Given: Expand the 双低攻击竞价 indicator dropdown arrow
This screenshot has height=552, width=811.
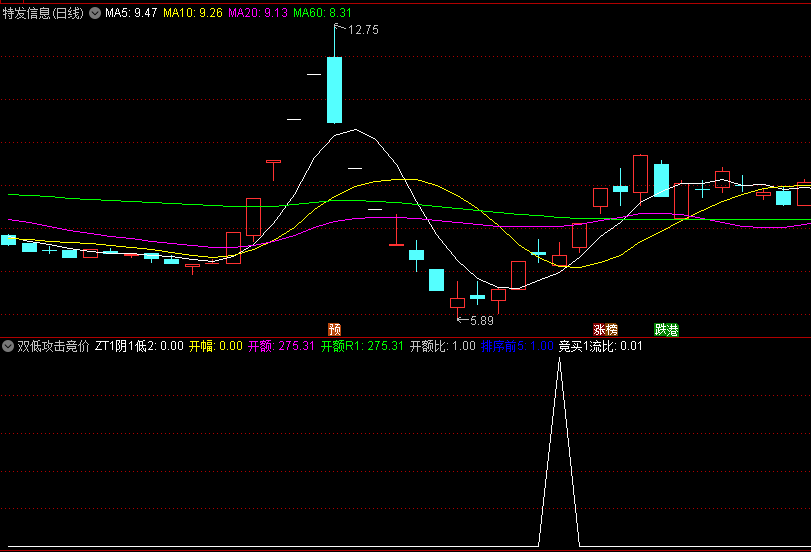Looking at the screenshot, I should [x=8, y=346].
